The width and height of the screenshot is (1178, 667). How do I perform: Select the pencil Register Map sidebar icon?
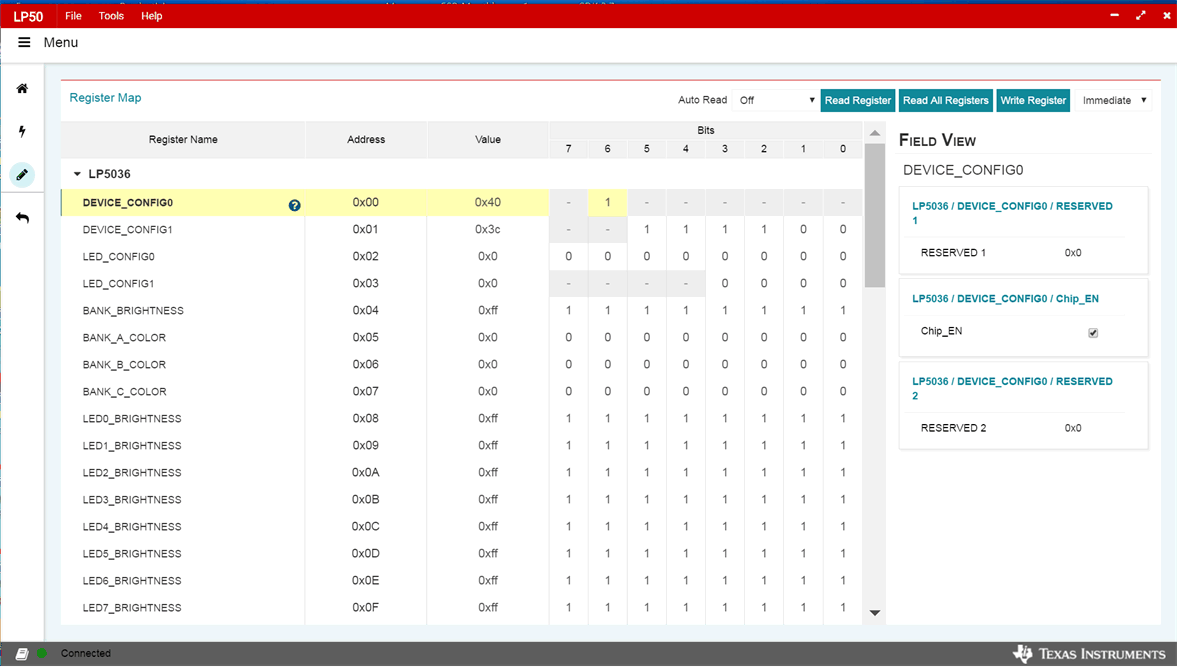coord(22,175)
